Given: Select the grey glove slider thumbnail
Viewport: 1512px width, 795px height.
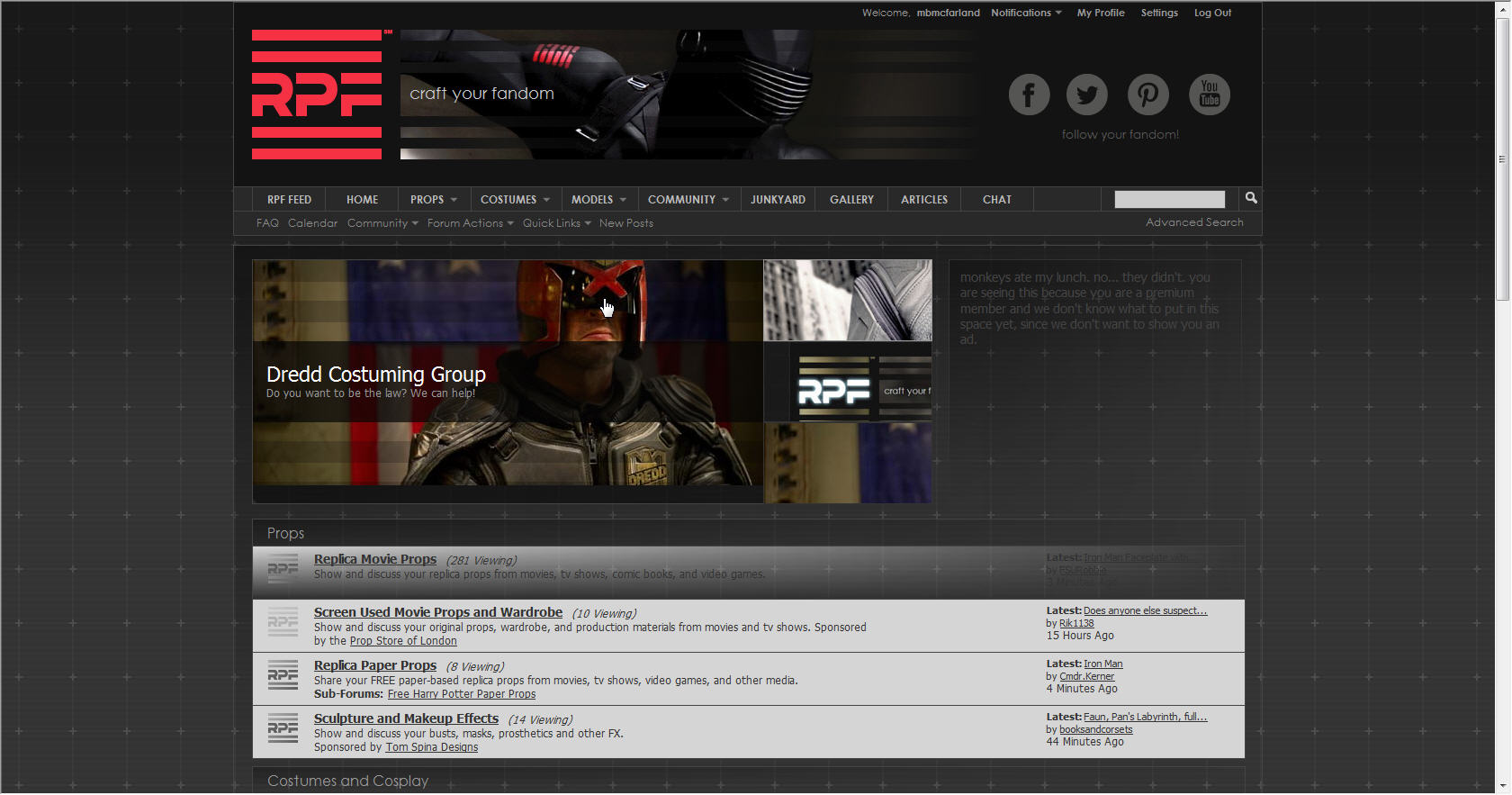Looking at the screenshot, I should [848, 301].
